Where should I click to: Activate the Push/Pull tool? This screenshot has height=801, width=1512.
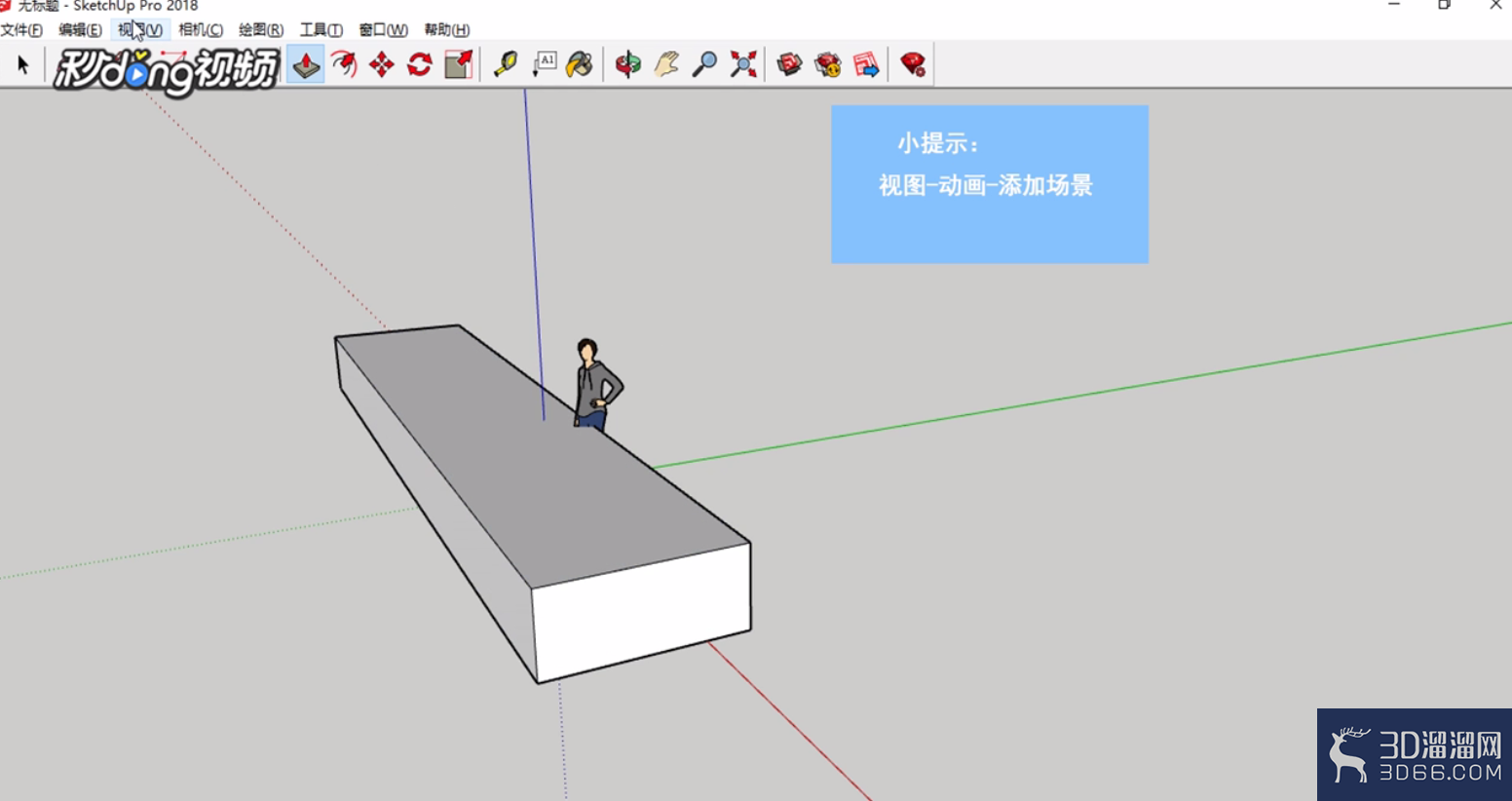[306, 64]
